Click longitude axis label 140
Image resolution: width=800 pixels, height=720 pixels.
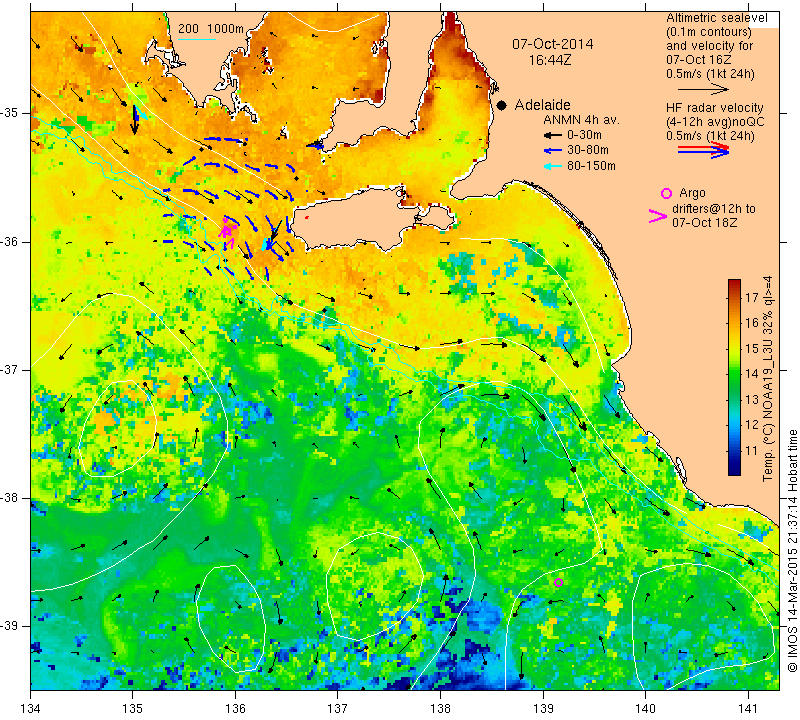[645, 709]
